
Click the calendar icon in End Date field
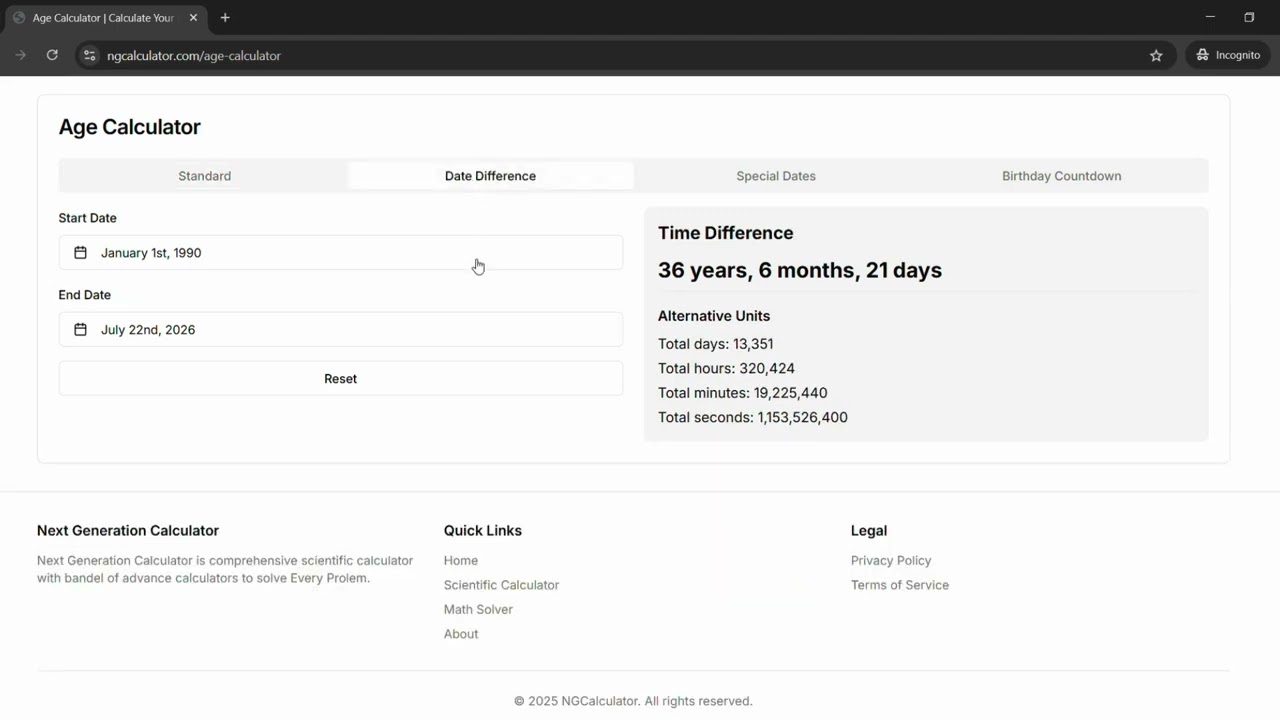(x=80, y=330)
